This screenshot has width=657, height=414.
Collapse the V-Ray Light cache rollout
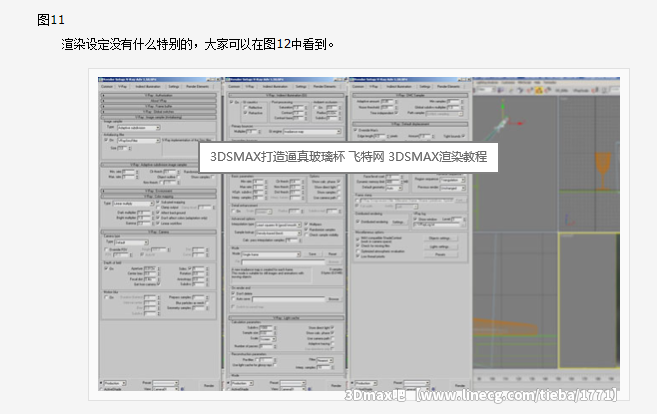(x=287, y=318)
